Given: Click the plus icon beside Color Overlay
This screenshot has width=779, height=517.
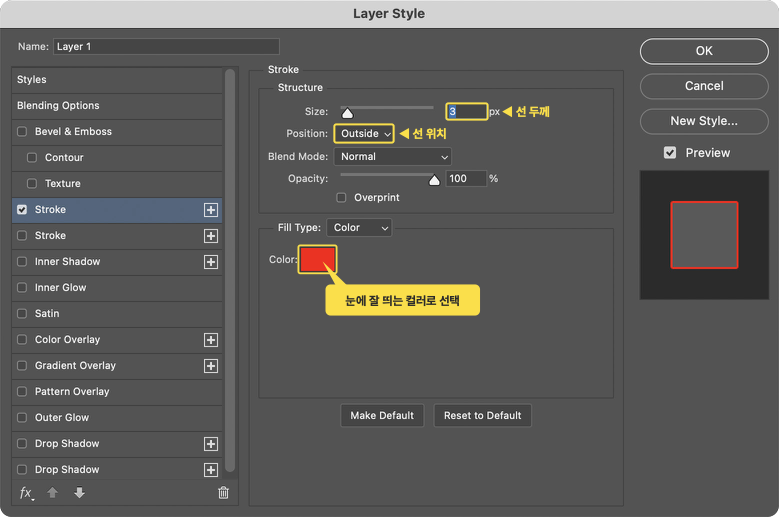Looking at the screenshot, I should (x=211, y=340).
